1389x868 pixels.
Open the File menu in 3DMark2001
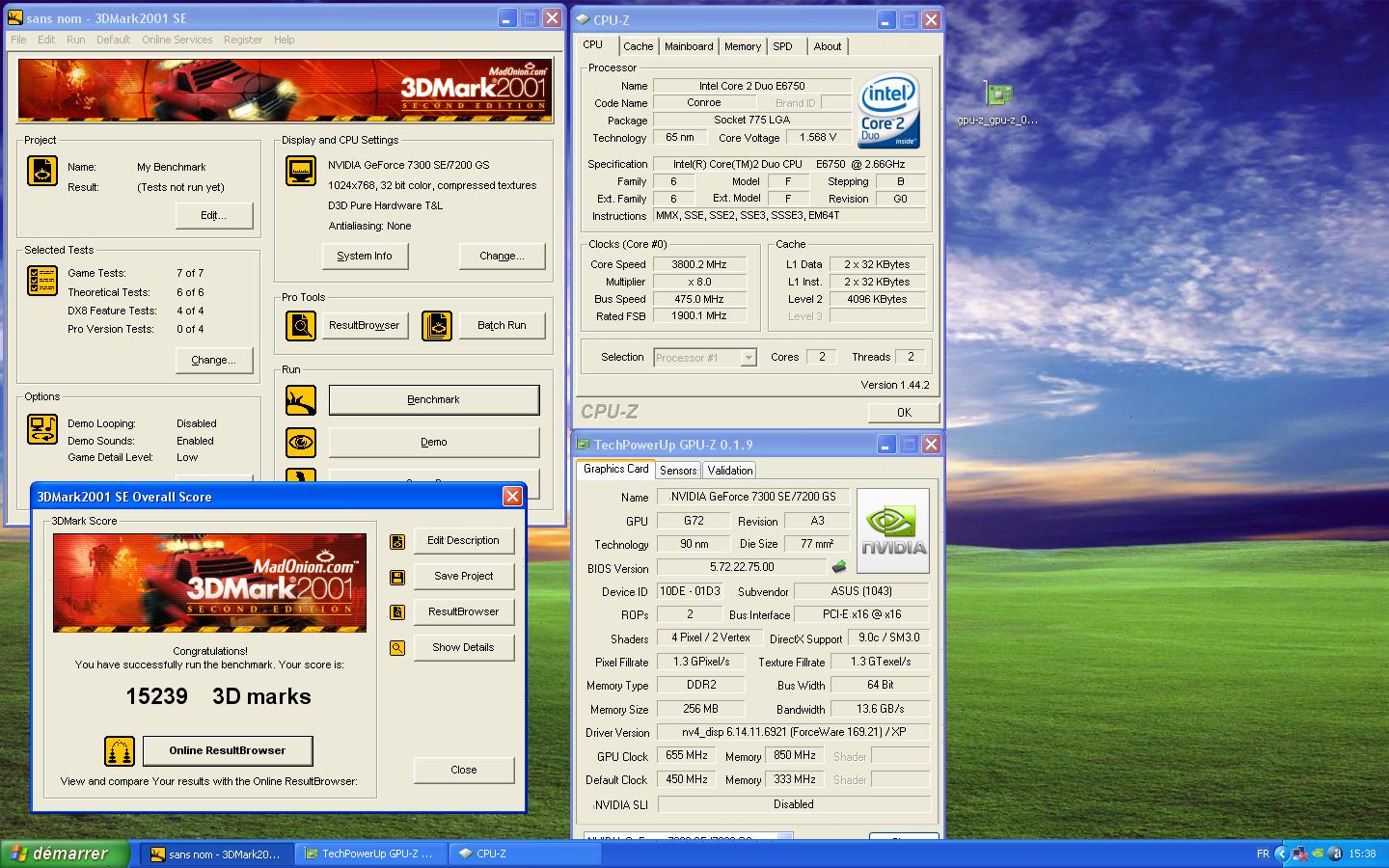click(x=18, y=40)
